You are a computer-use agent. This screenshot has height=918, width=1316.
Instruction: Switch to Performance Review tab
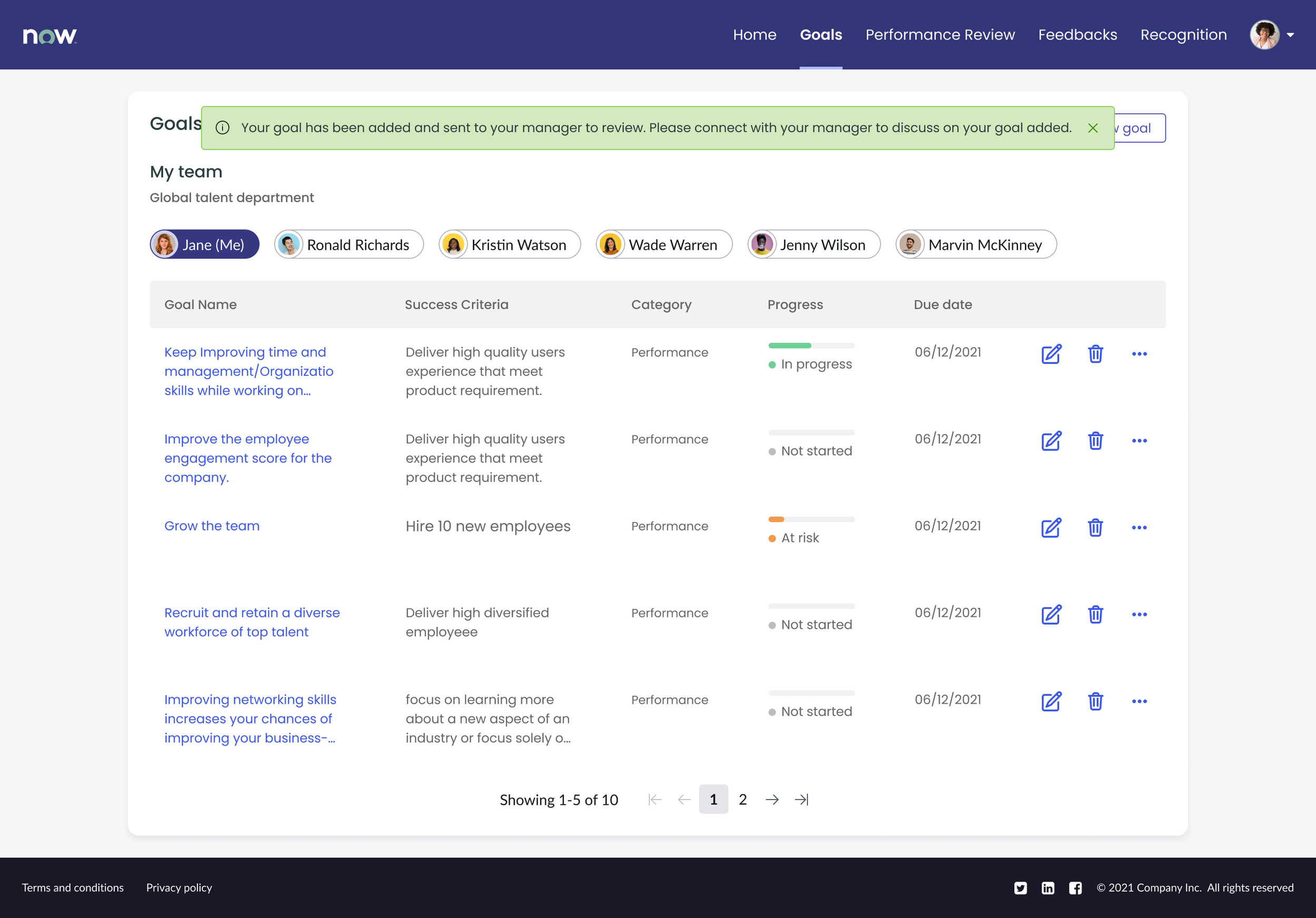coord(940,35)
